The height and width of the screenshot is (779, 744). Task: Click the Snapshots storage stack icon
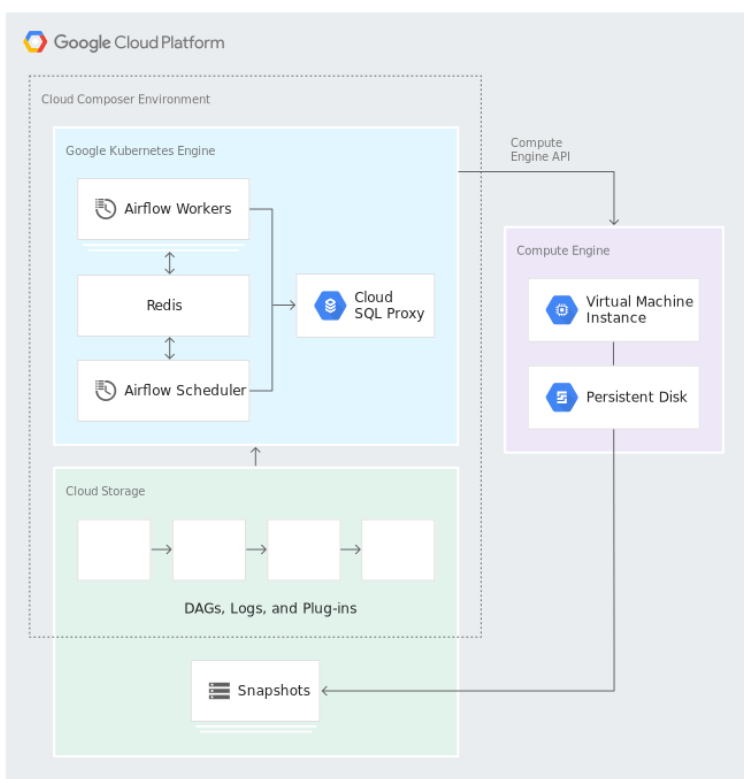pos(219,691)
